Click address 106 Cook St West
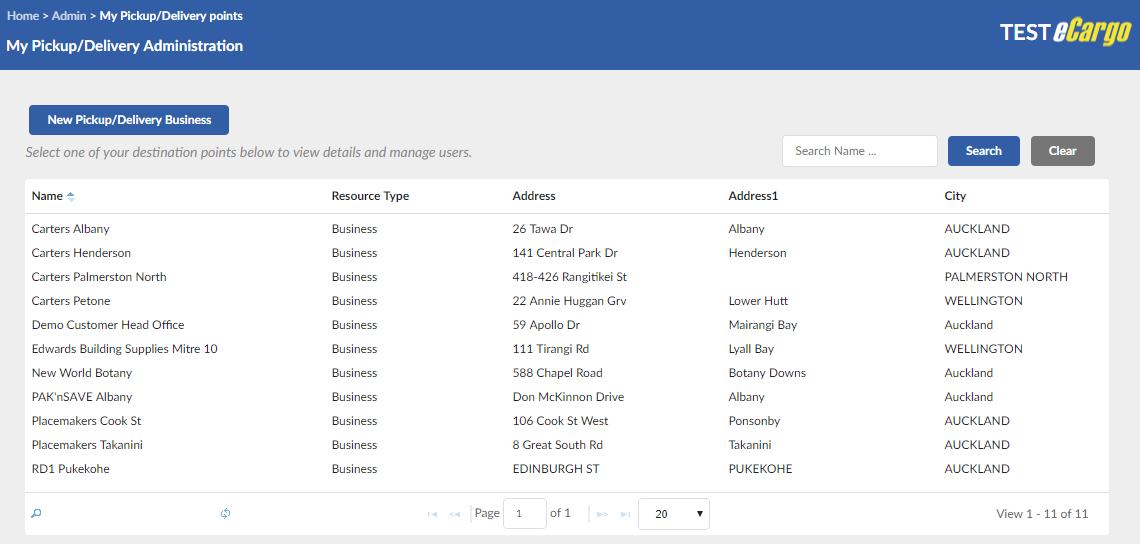 pyautogui.click(x=561, y=420)
